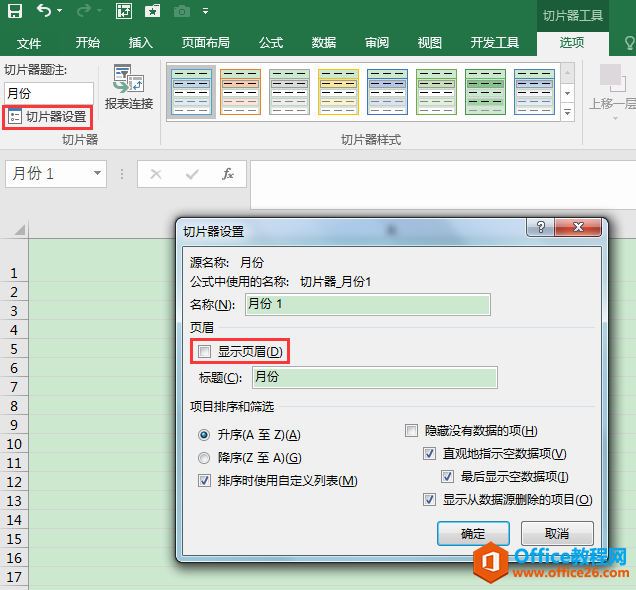Customize the Quick Access Toolbar dropdown
This screenshot has height=590, width=636.
(x=206, y=11)
